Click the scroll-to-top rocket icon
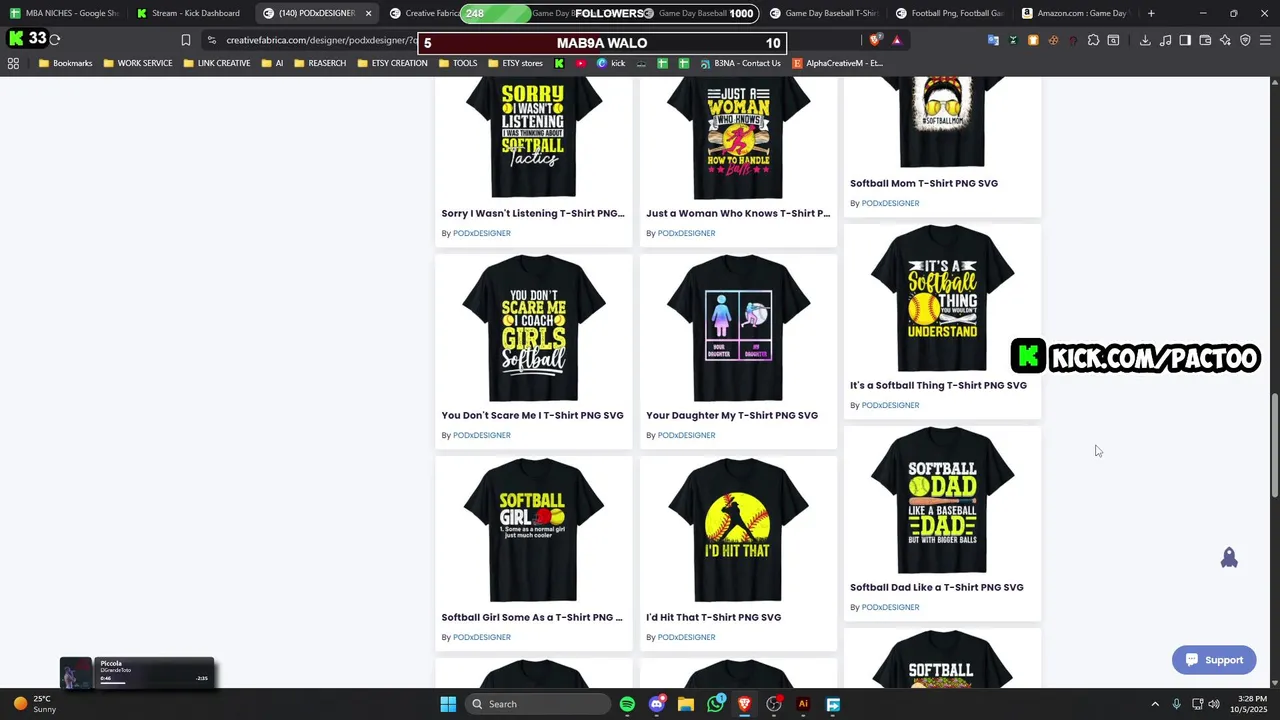1280x720 pixels. click(1229, 557)
